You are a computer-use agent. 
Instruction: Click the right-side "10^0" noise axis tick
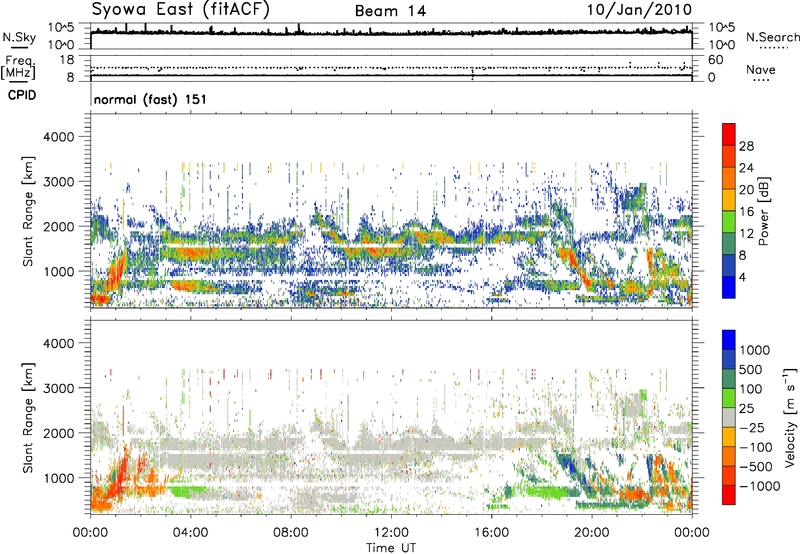point(721,45)
